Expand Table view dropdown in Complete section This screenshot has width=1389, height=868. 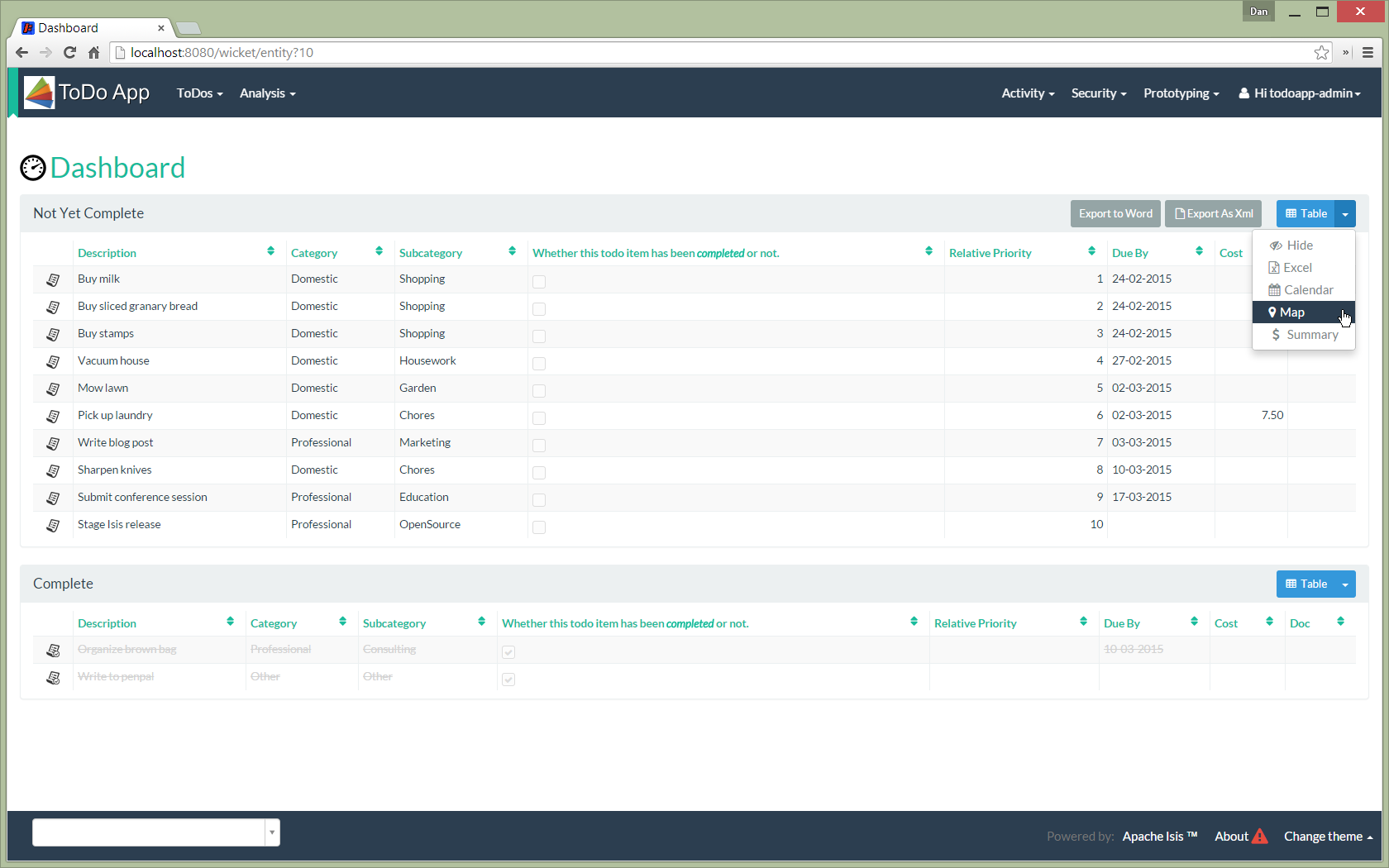(1345, 584)
